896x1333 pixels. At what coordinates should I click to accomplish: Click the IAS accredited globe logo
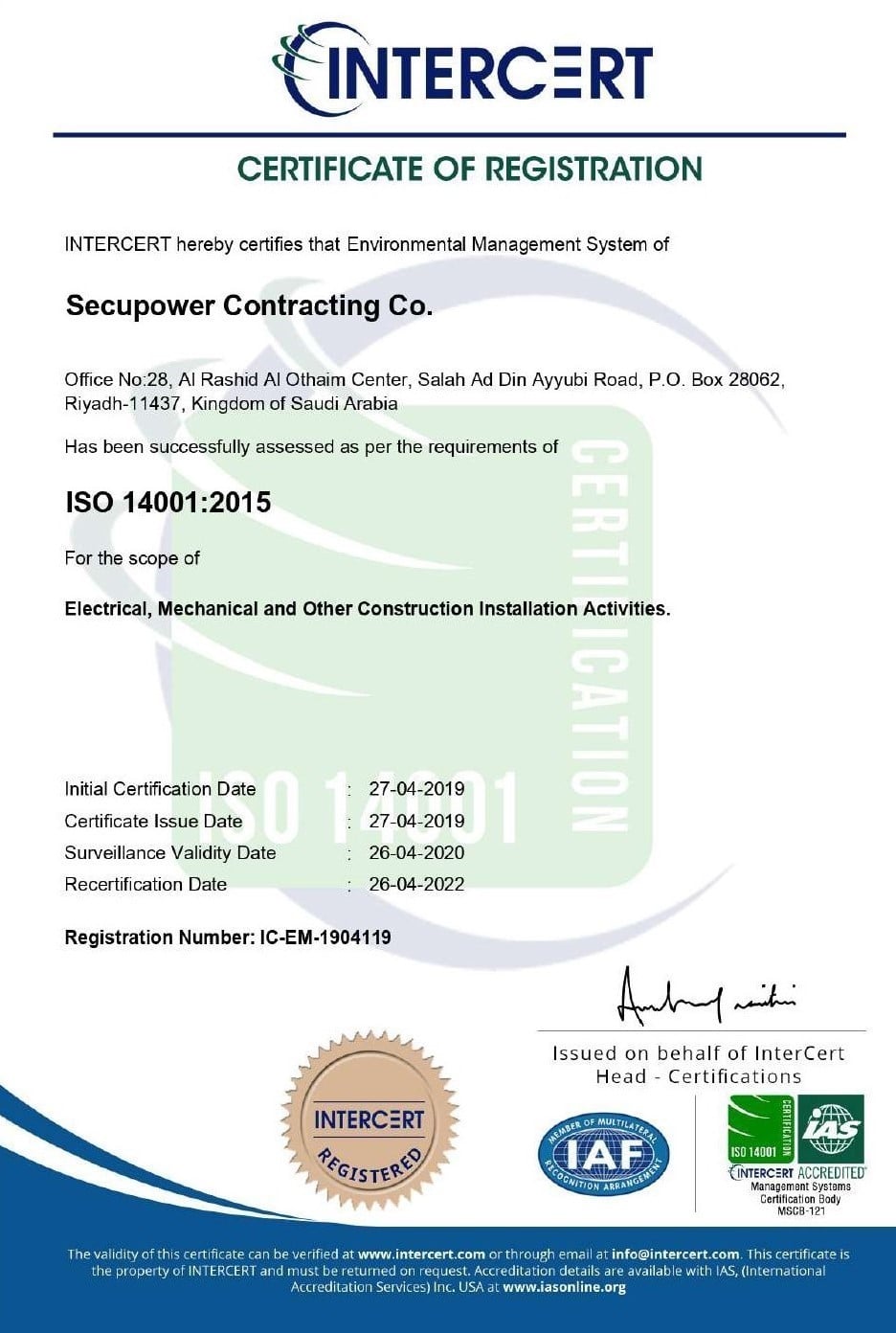coord(832,1129)
